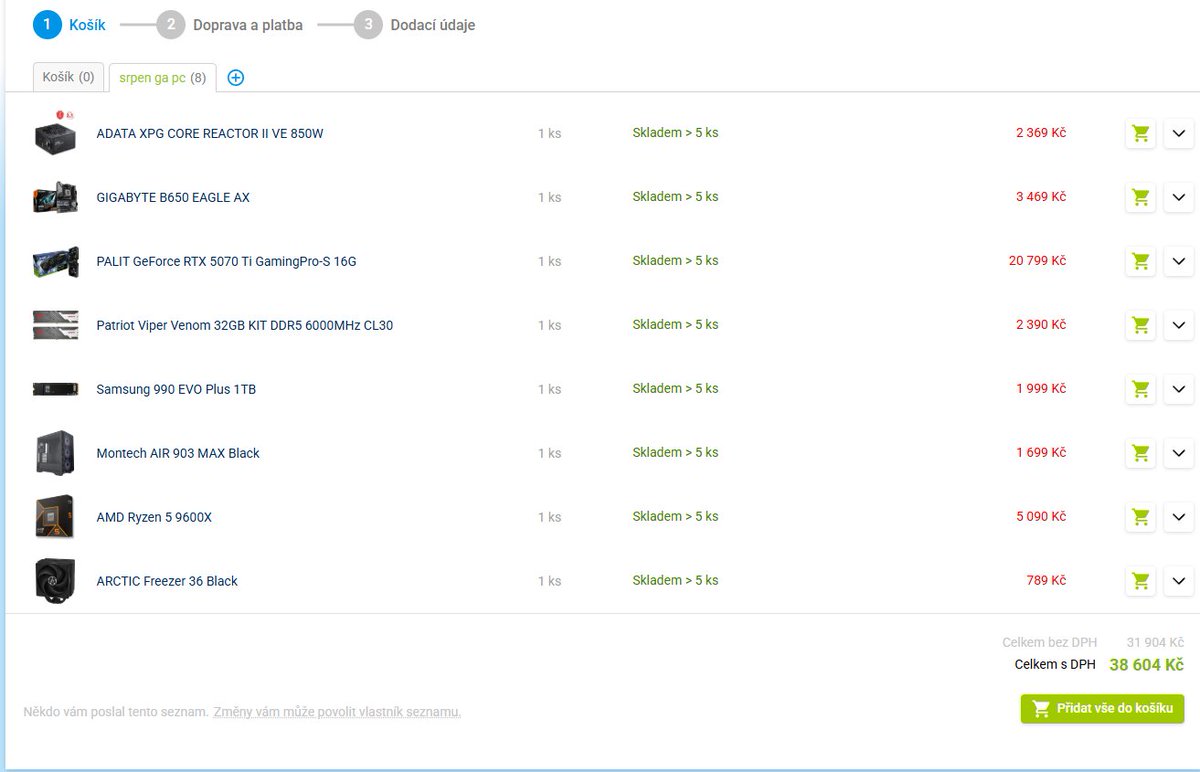This screenshot has height=772, width=1200.
Task: Click the Samsung SSD thumbnail
Action: [55, 389]
